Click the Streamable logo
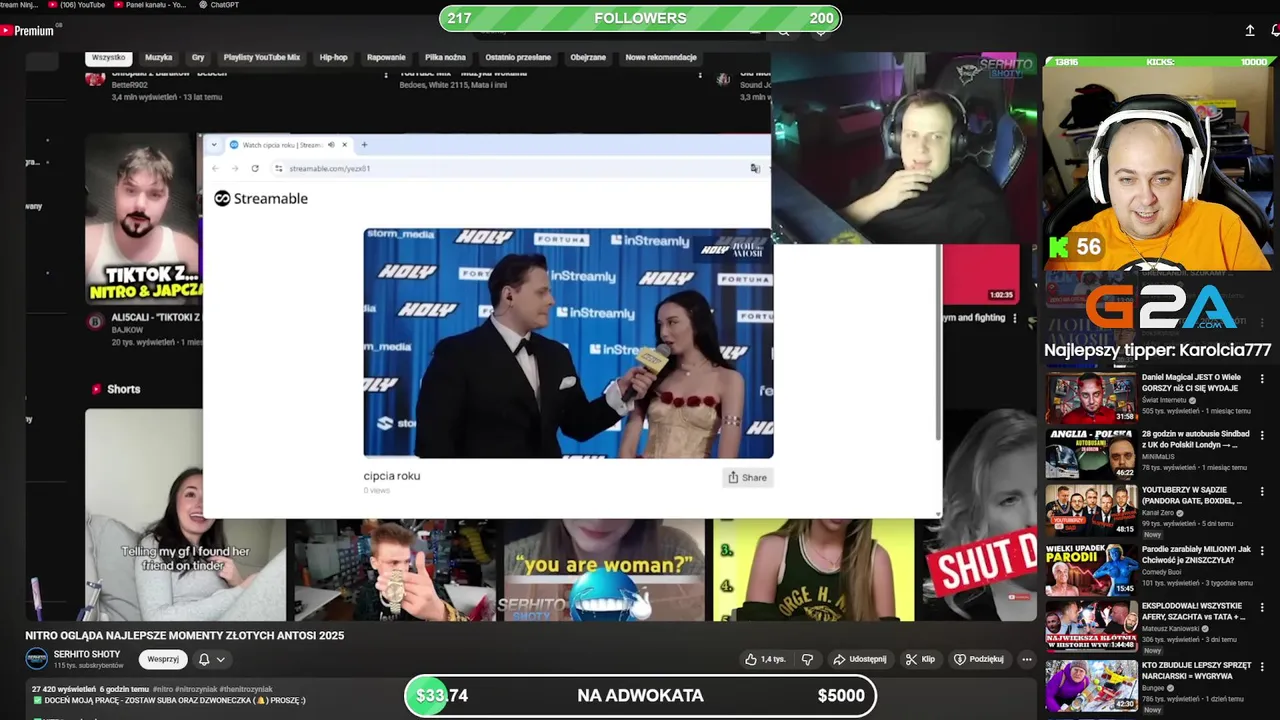1280x720 pixels. 261,198
